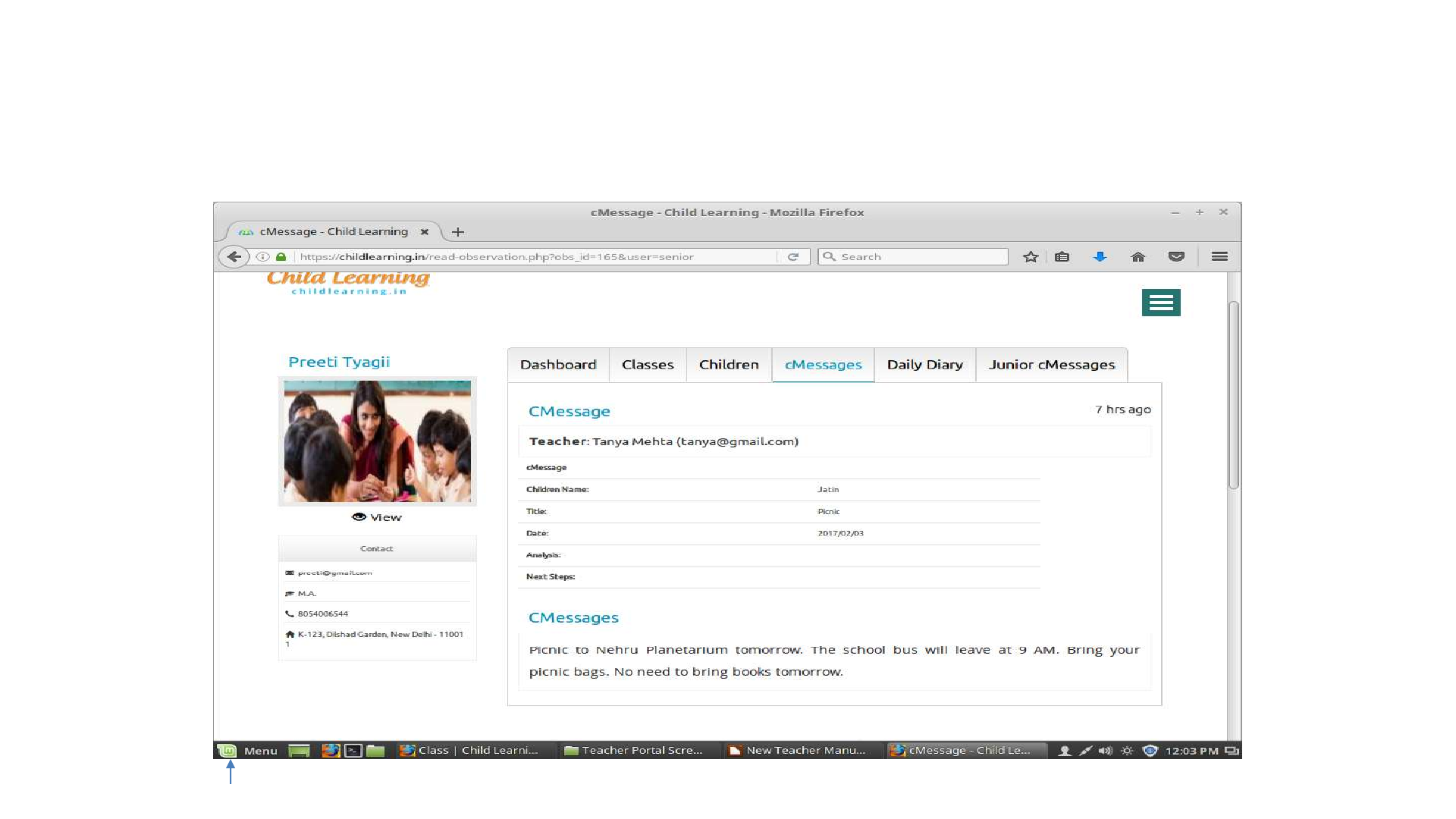Open the Firefox downloads arrow
The image size is (1456, 819).
pos(1100,257)
